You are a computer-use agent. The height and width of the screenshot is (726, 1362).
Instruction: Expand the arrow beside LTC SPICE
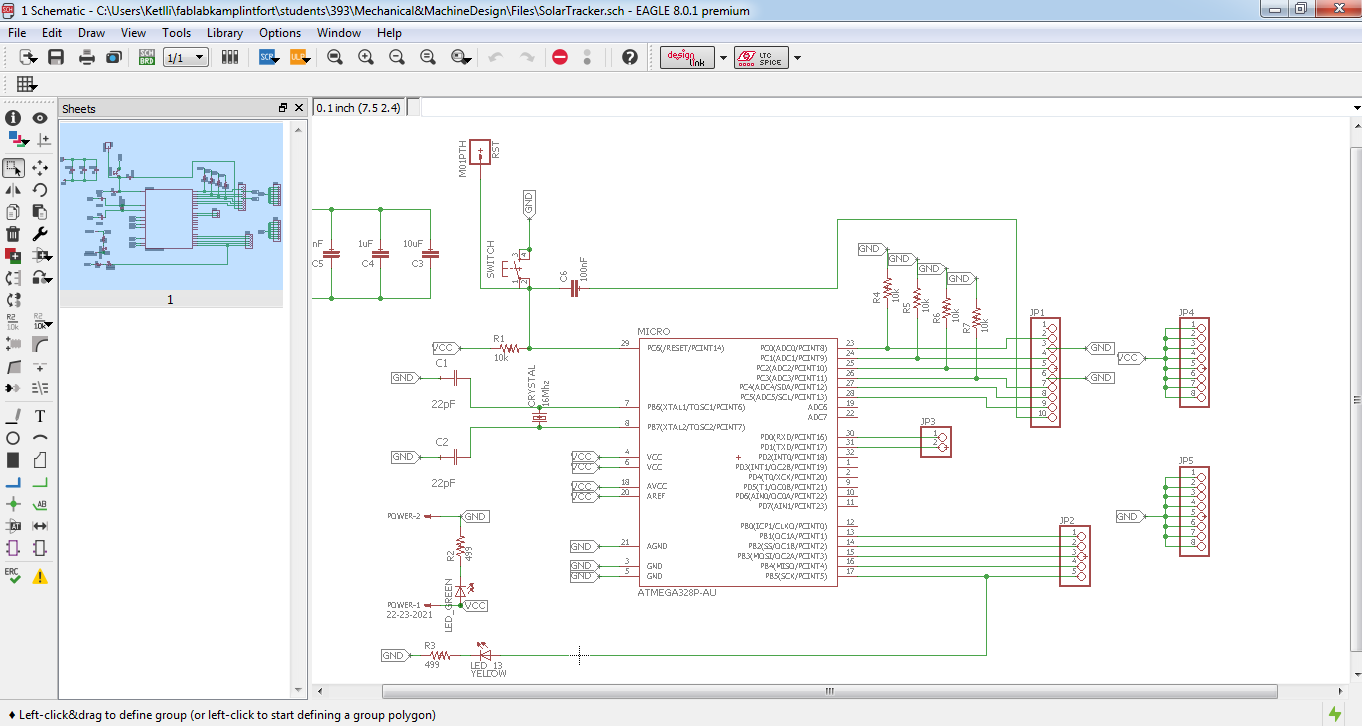797,57
